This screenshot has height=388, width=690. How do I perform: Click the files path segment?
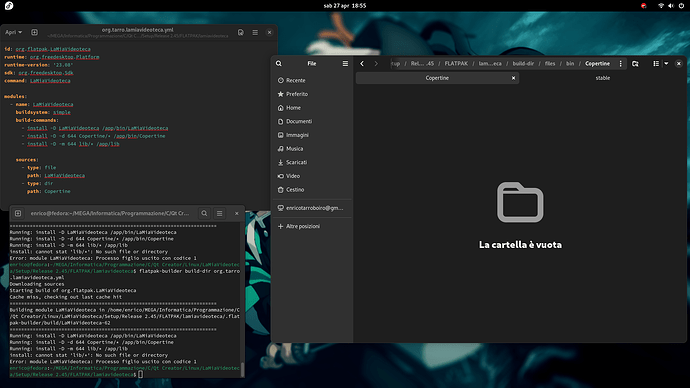550,63
